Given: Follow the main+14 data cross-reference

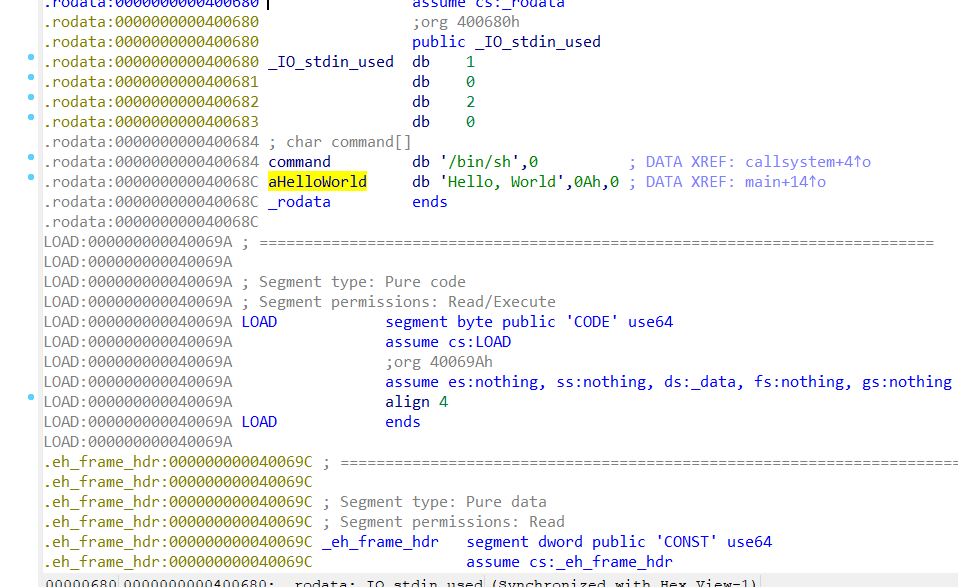Looking at the screenshot, I should click(x=776, y=182).
